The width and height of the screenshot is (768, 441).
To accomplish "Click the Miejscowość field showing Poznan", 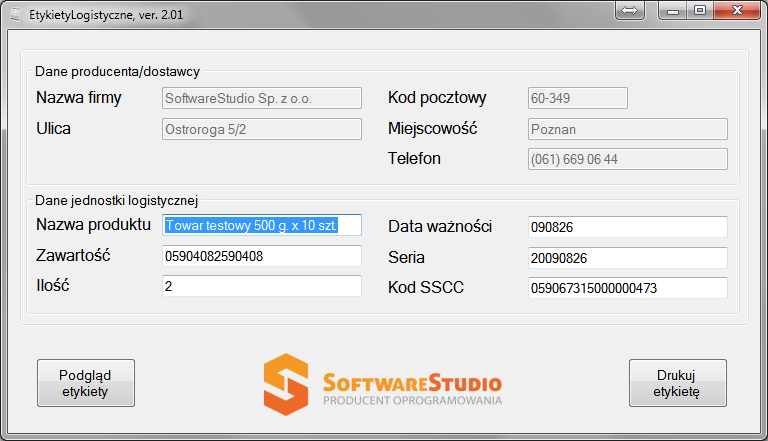I will 627,129.
